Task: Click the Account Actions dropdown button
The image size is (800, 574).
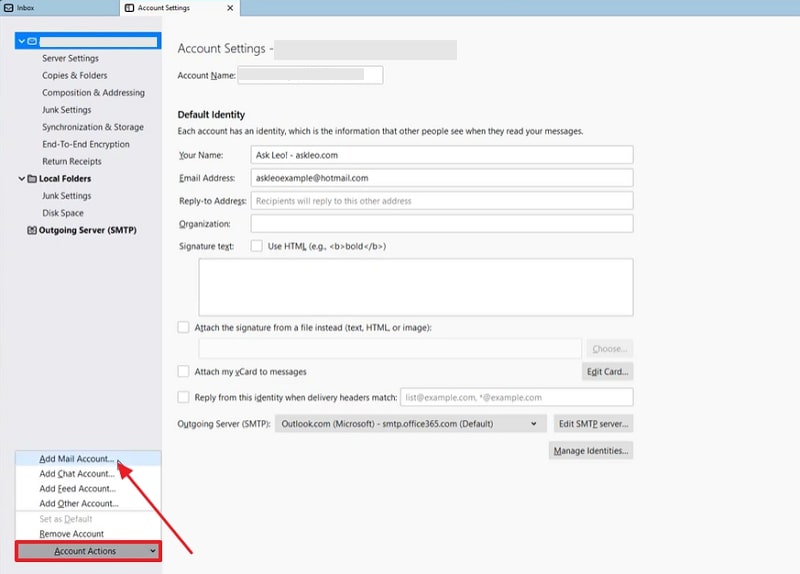Action: point(88,551)
